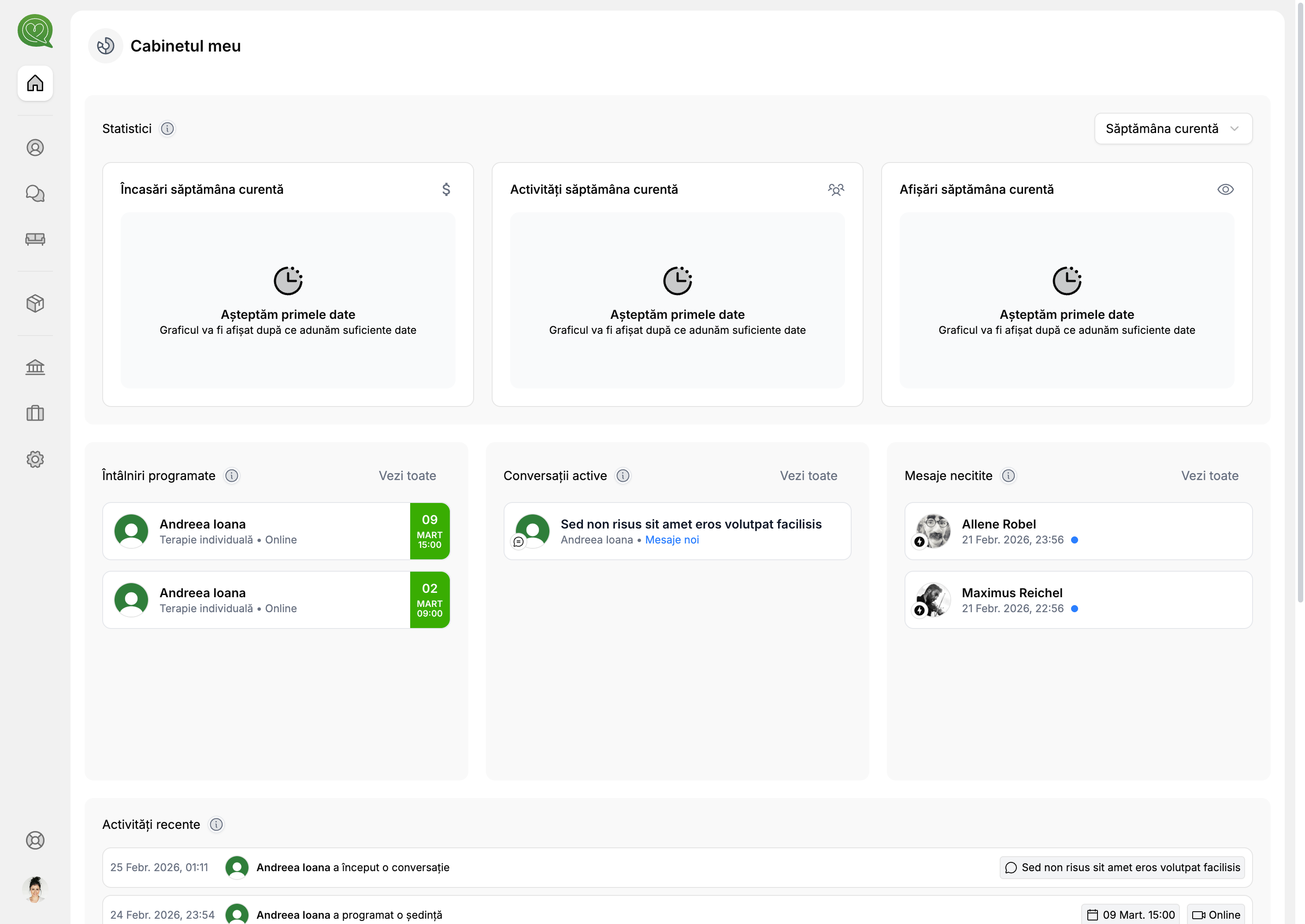Click info icon beside Mesaje necitite
The width and height of the screenshot is (1305, 924).
(x=1008, y=476)
